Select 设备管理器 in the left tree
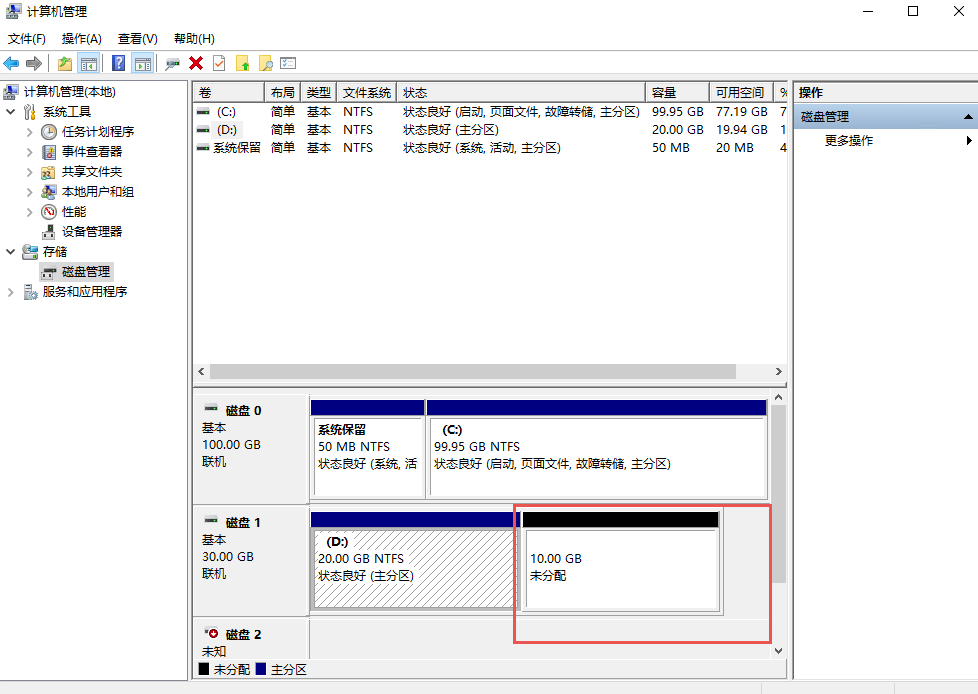978x694 pixels. click(x=91, y=232)
